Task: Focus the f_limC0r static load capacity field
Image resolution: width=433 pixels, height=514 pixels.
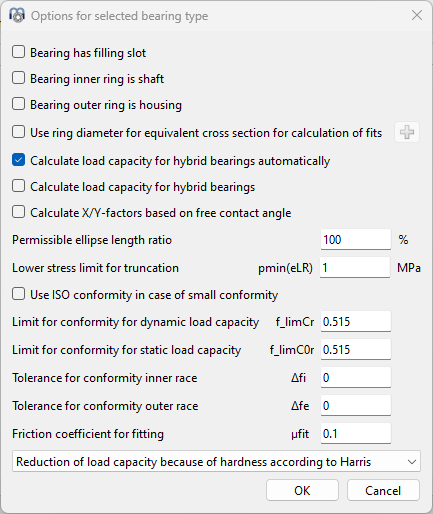Action: click(356, 349)
